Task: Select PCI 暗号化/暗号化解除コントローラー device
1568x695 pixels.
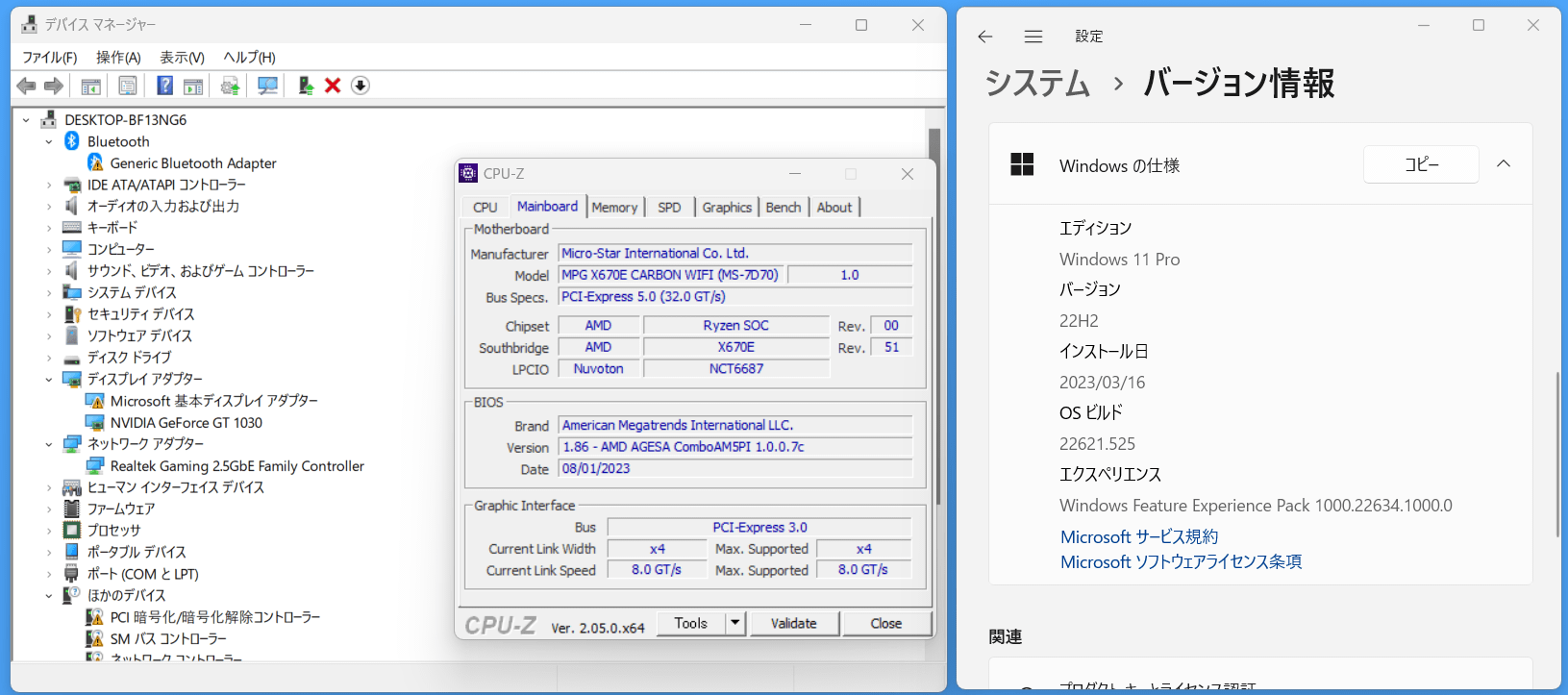Action: [215, 617]
